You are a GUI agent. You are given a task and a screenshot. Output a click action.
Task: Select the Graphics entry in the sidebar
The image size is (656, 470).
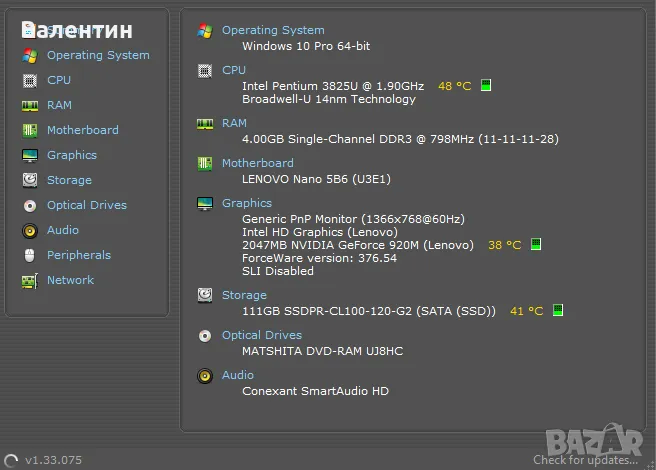click(71, 155)
